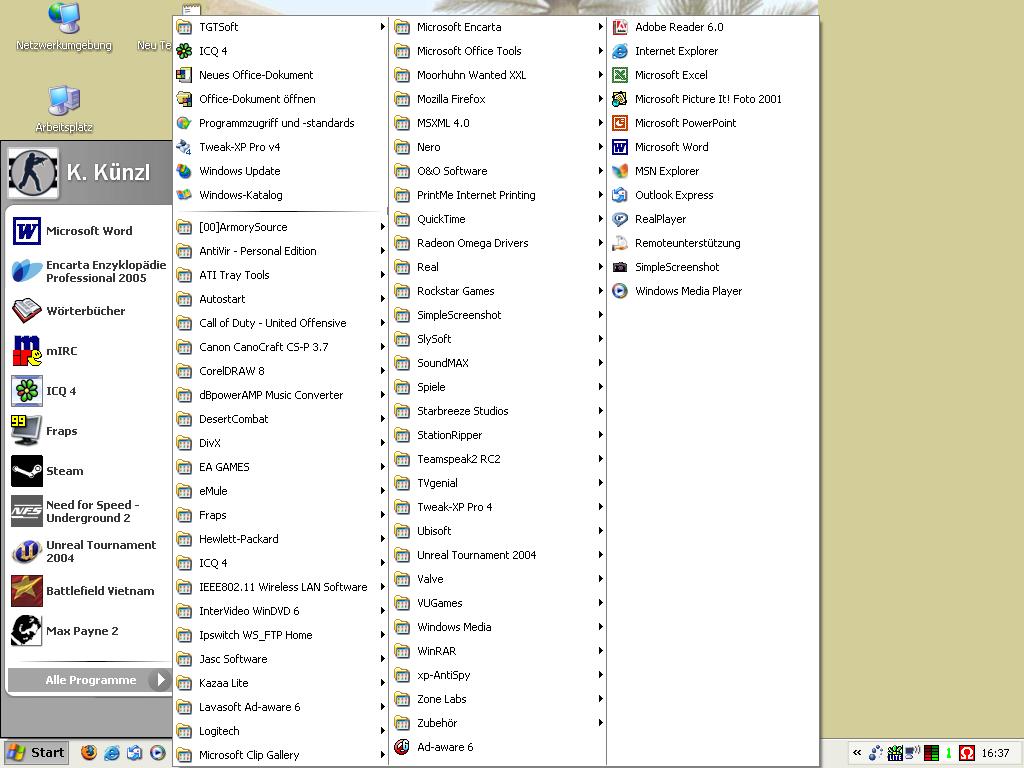1024x768 pixels.
Task: Expand the TGTSoft folder submenu
Action: (x=281, y=27)
